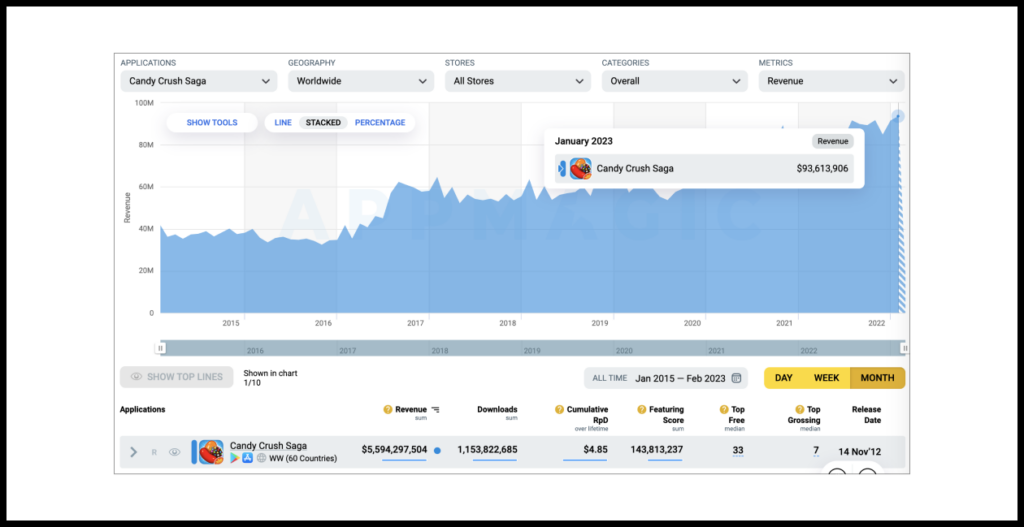This screenshot has width=1024, height=527.
Task: Click the data point marker at chart end
Action: point(899,116)
